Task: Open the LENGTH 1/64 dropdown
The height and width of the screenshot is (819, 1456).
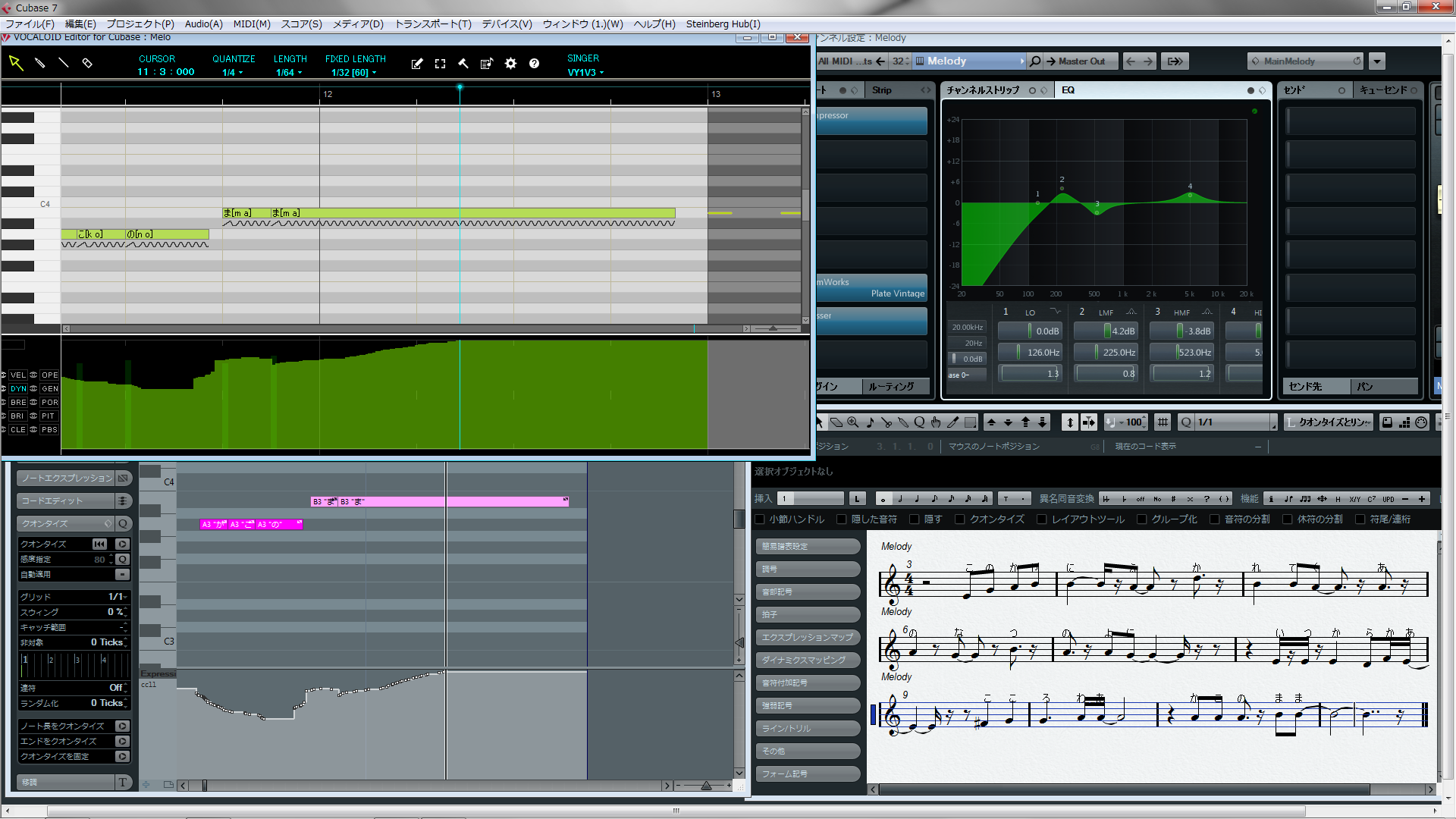Action: [x=289, y=73]
